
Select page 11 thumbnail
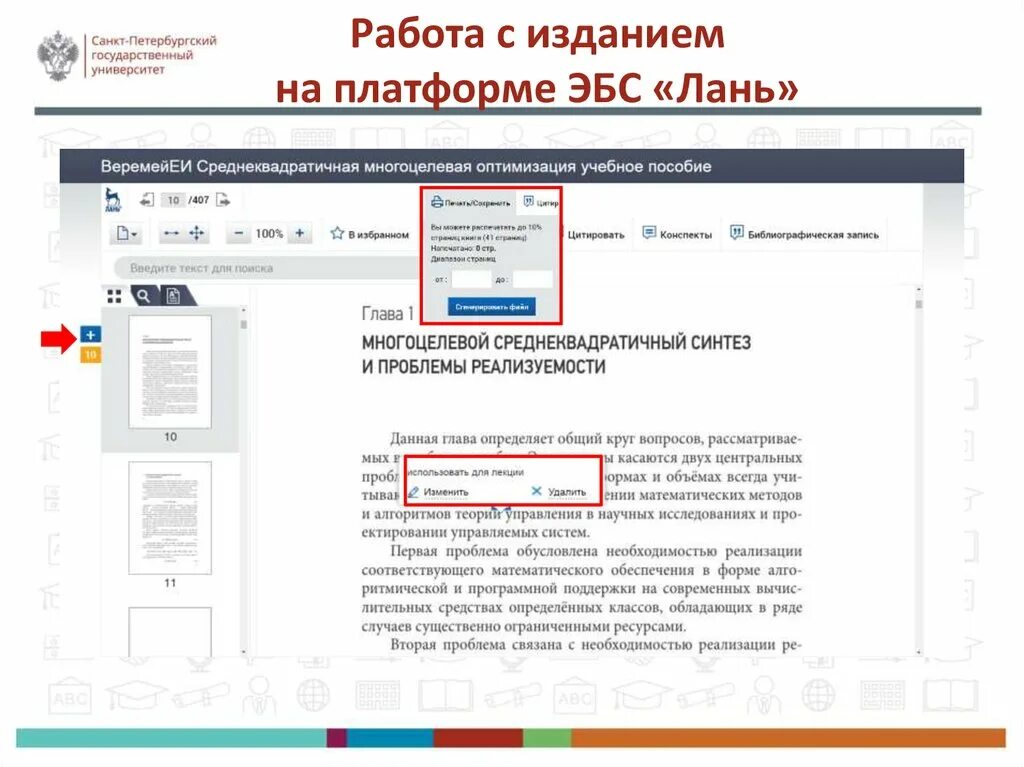tap(170, 518)
